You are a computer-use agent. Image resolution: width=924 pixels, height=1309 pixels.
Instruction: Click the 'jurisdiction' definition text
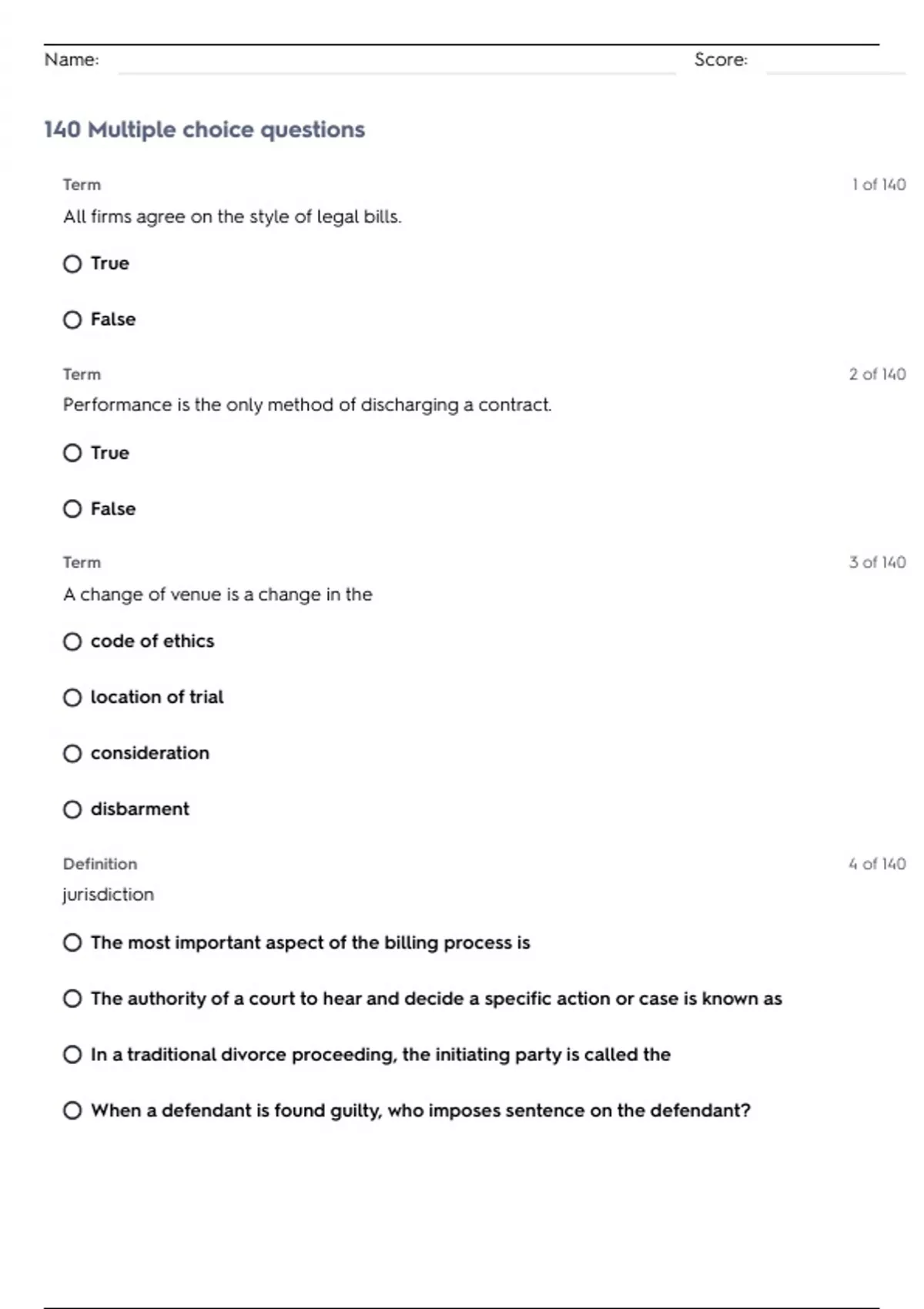[x=109, y=895]
